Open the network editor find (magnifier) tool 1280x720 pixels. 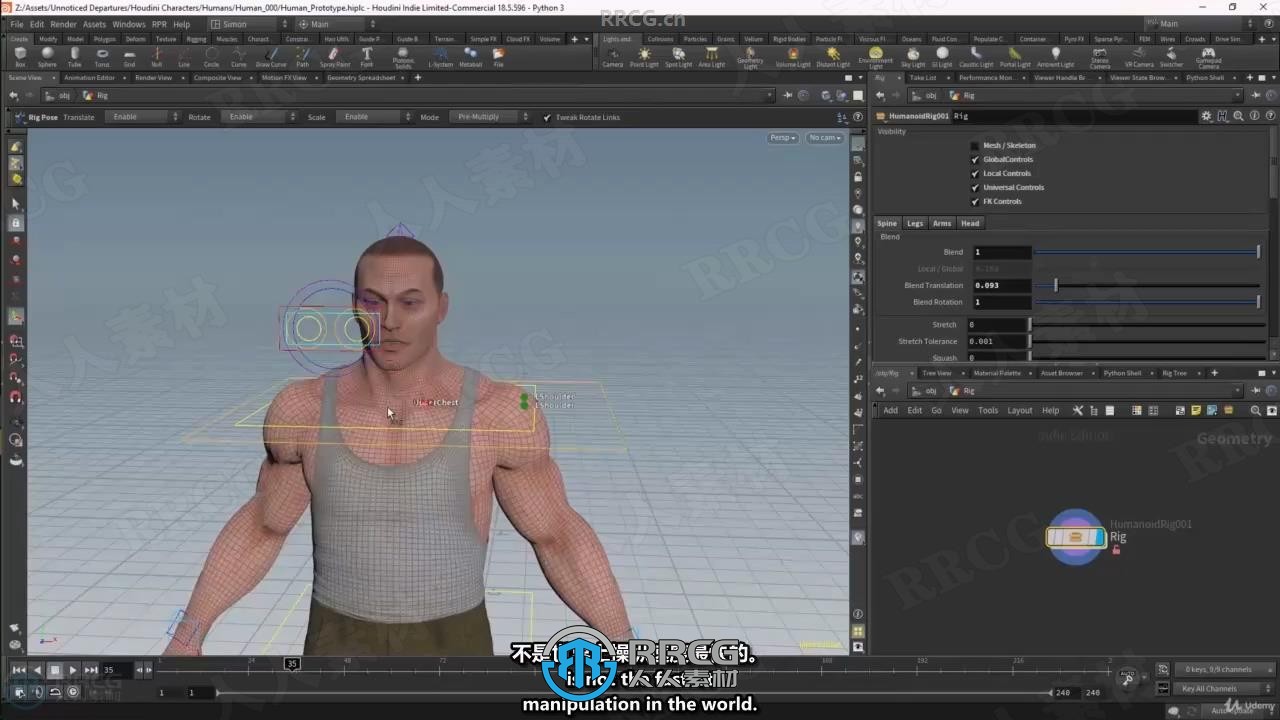coord(1256,410)
